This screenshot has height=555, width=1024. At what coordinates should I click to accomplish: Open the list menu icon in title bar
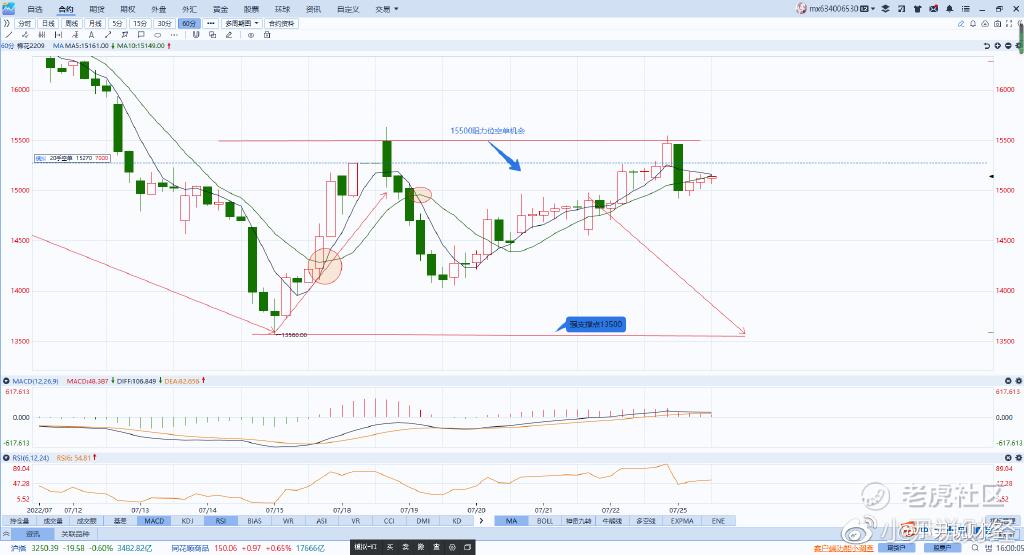pyautogui.click(x=966, y=9)
